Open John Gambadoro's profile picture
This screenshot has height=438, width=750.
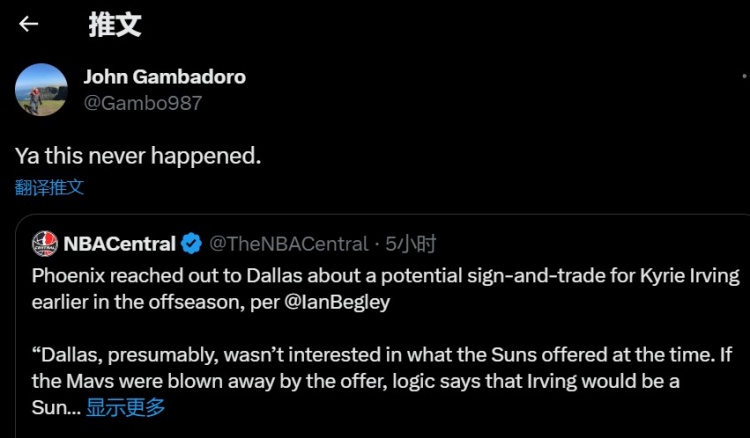pyautogui.click(x=41, y=90)
